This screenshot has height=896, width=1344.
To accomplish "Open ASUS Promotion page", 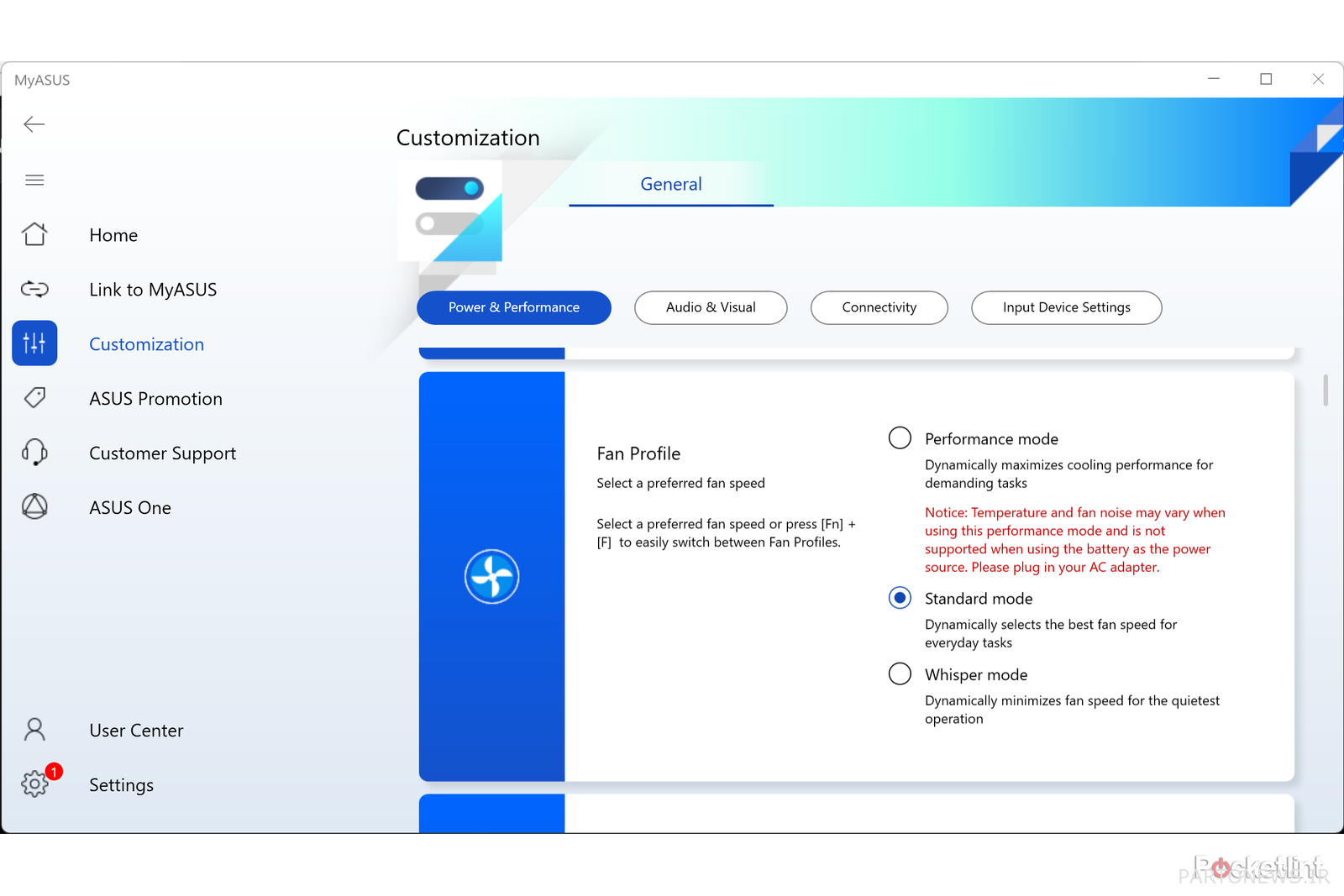I will pos(156,399).
